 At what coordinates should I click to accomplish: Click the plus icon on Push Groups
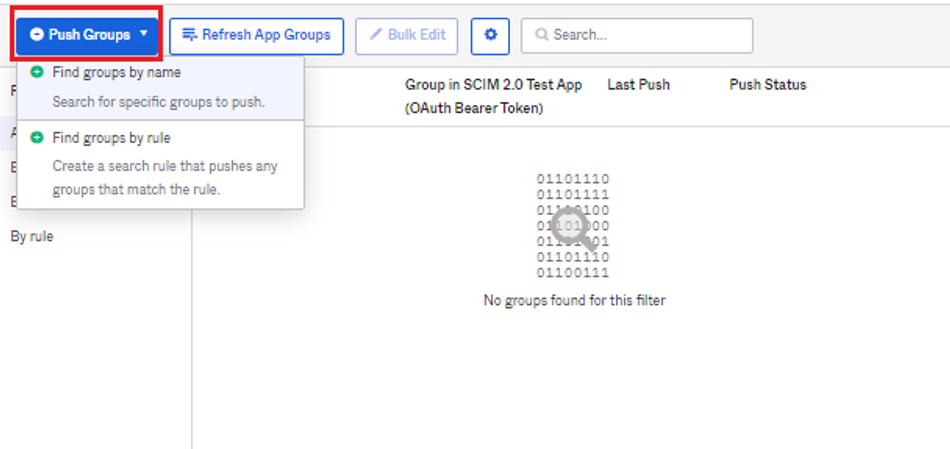(x=36, y=35)
